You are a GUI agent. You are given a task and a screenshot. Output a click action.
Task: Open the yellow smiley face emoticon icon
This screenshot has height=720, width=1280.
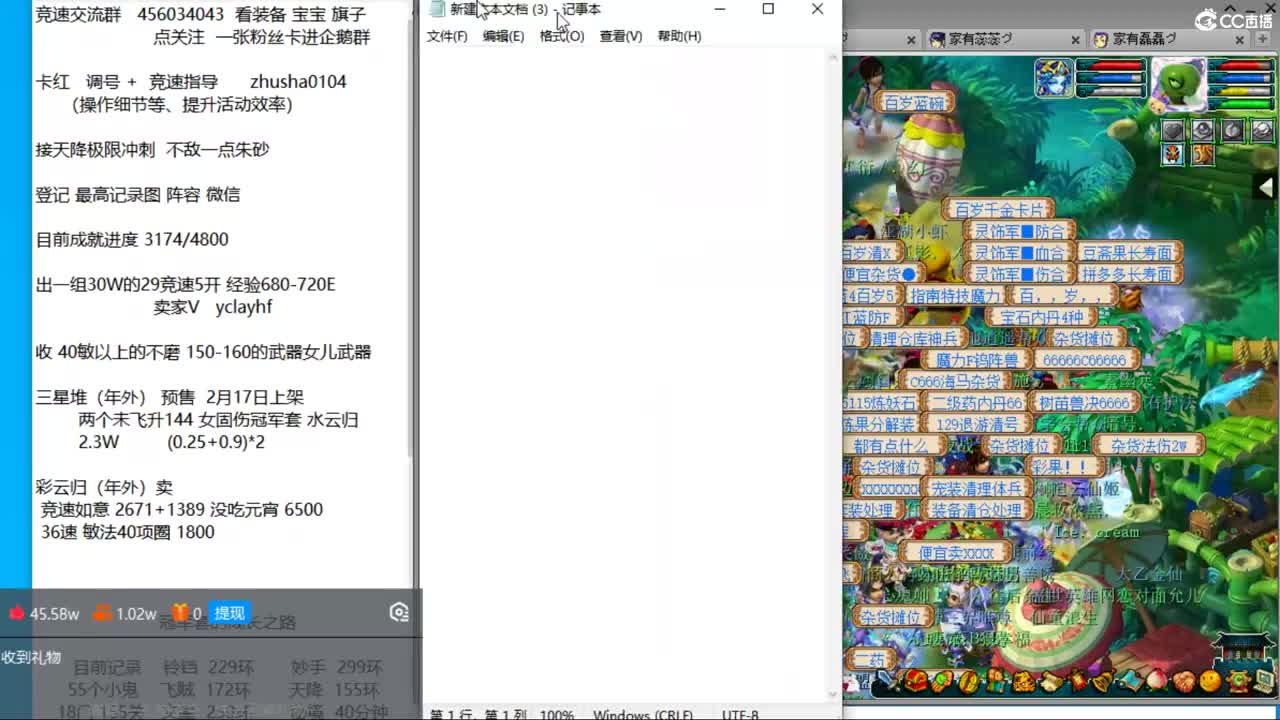point(1210,682)
